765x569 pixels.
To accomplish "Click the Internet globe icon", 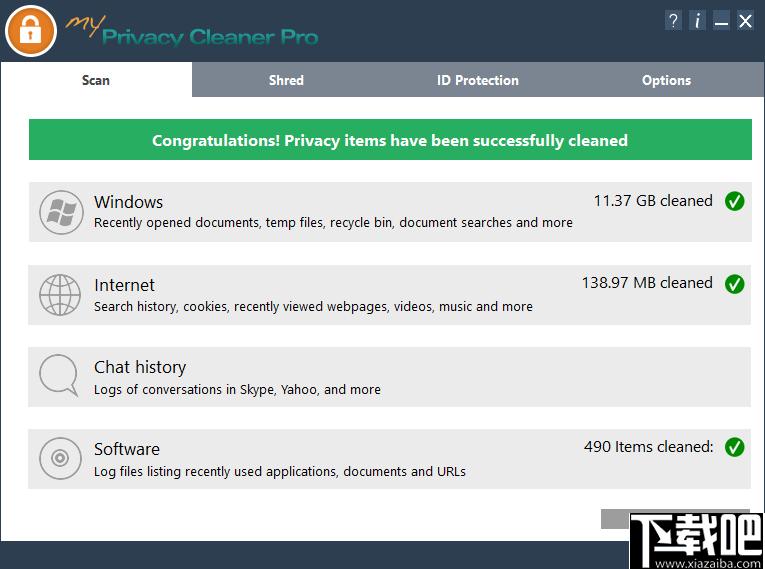I will pyautogui.click(x=59, y=295).
